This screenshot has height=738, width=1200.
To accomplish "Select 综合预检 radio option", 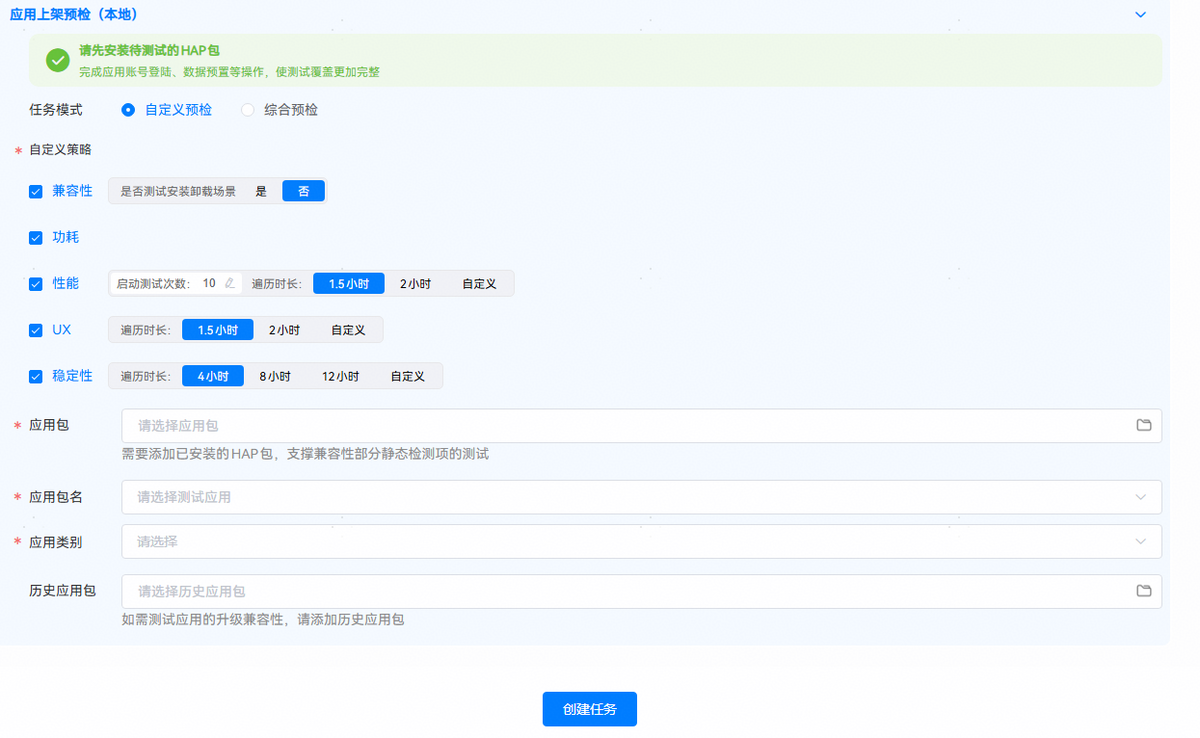I will 248,110.
